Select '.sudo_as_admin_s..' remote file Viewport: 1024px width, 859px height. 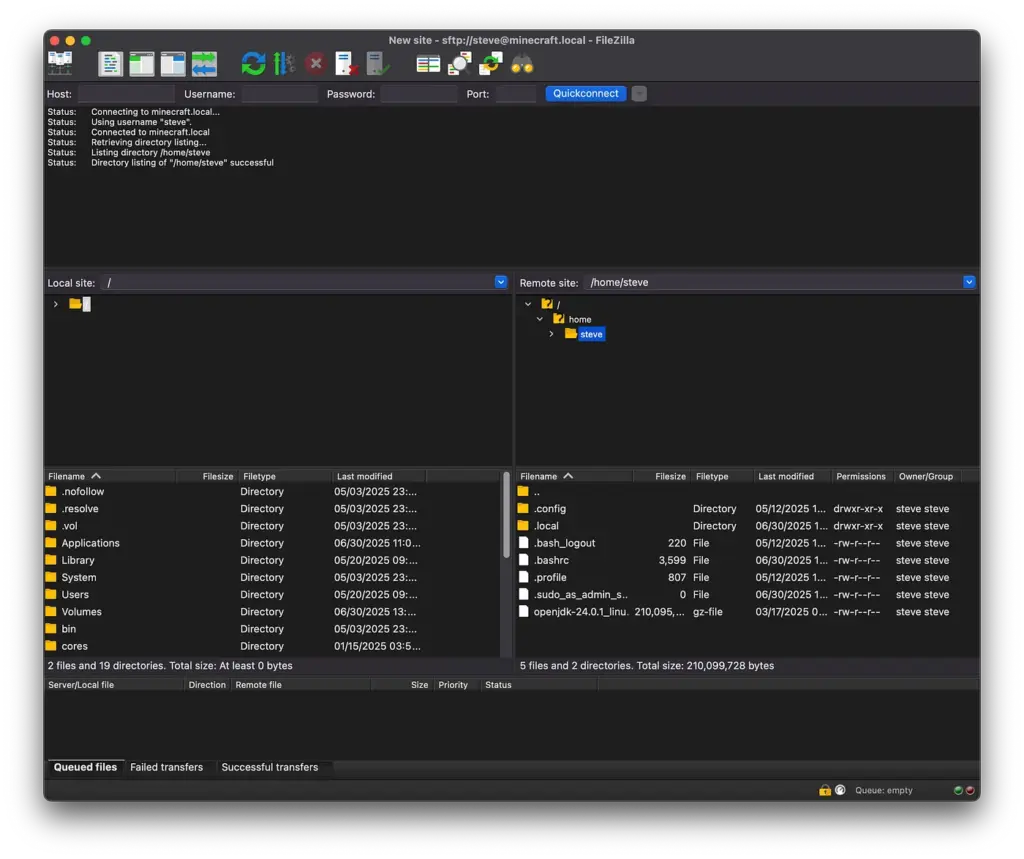tap(747, 594)
